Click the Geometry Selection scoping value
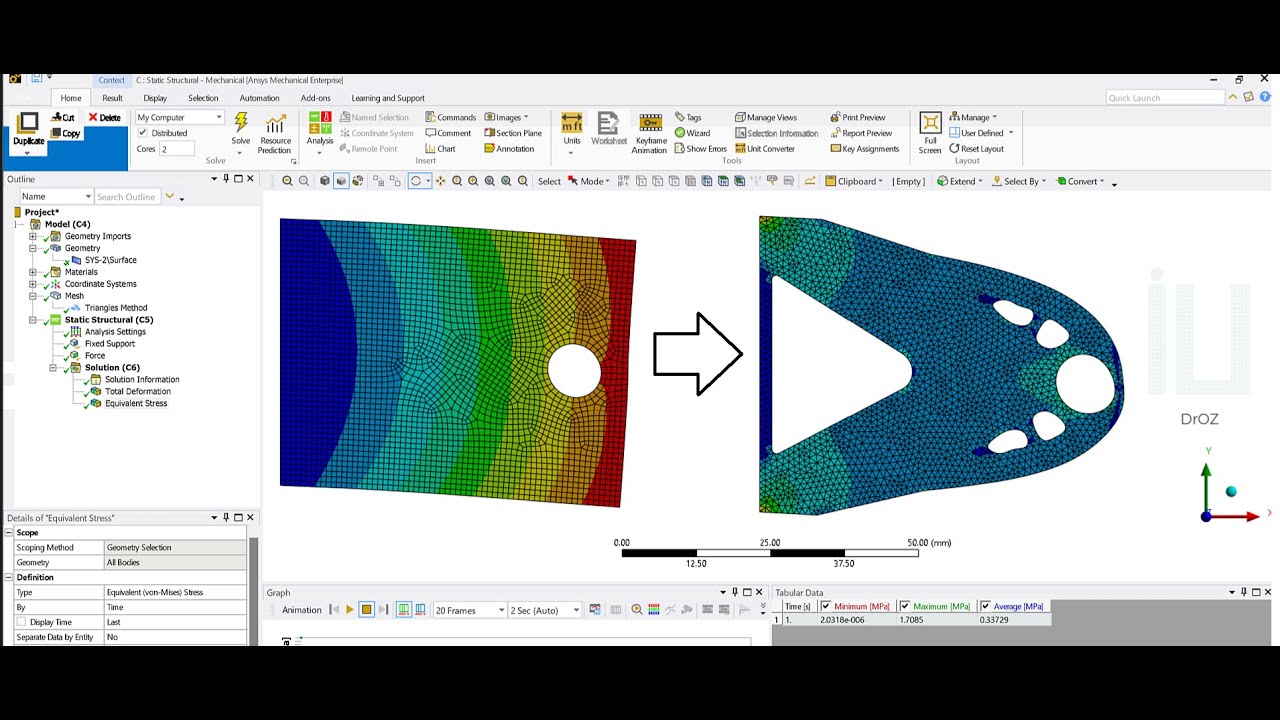The image size is (1280, 720). coord(175,548)
